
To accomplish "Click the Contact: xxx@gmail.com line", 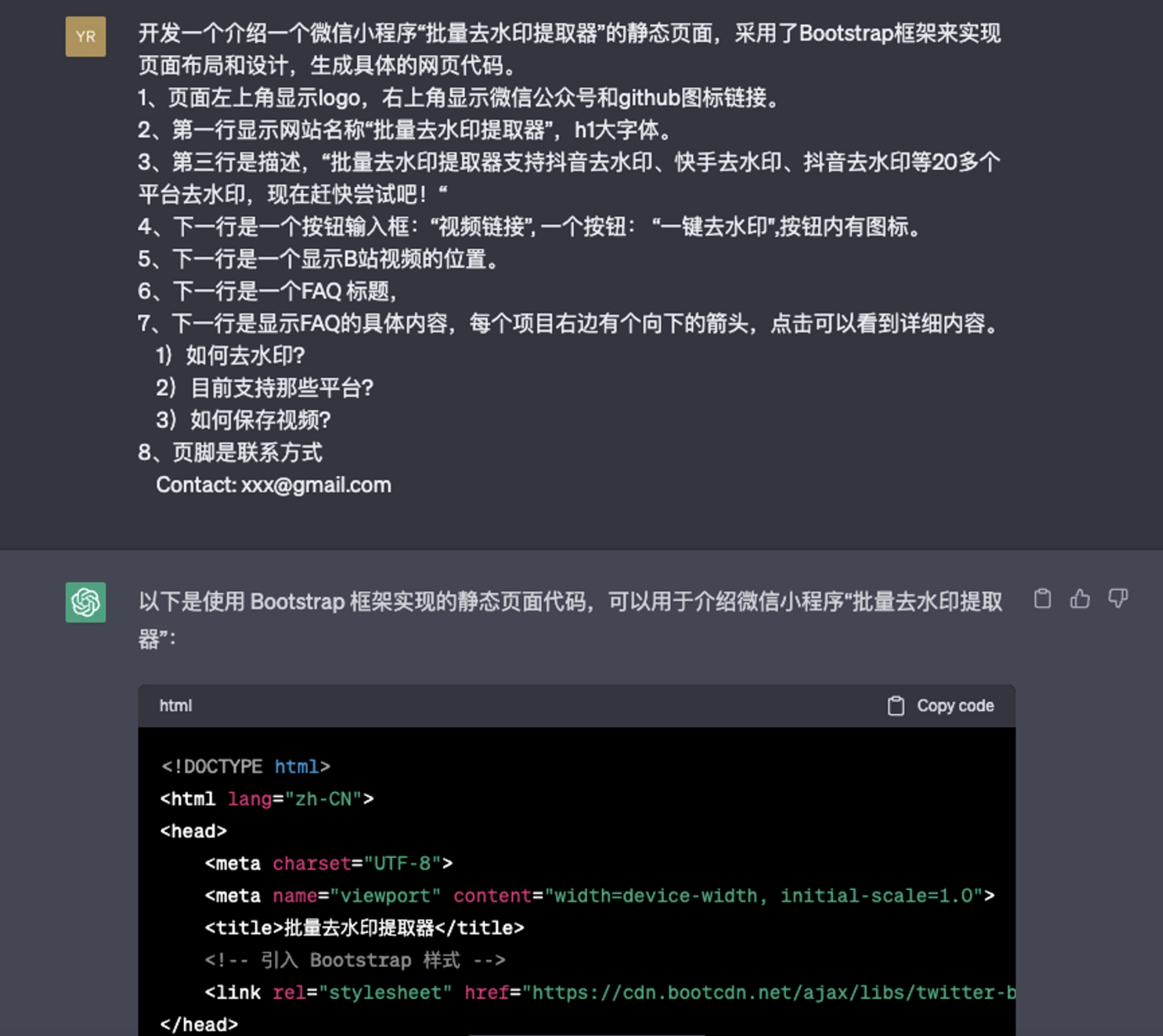I will [x=274, y=485].
